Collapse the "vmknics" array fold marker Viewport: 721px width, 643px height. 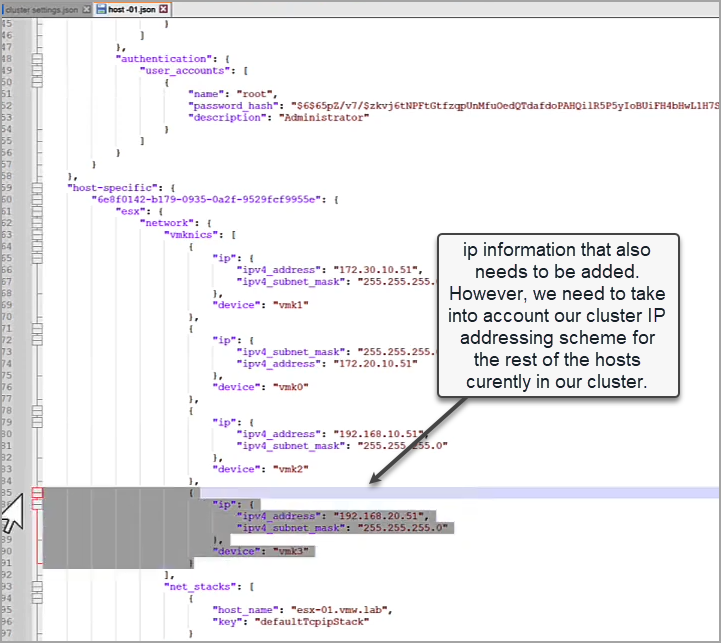pyautogui.click(x=37, y=235)
